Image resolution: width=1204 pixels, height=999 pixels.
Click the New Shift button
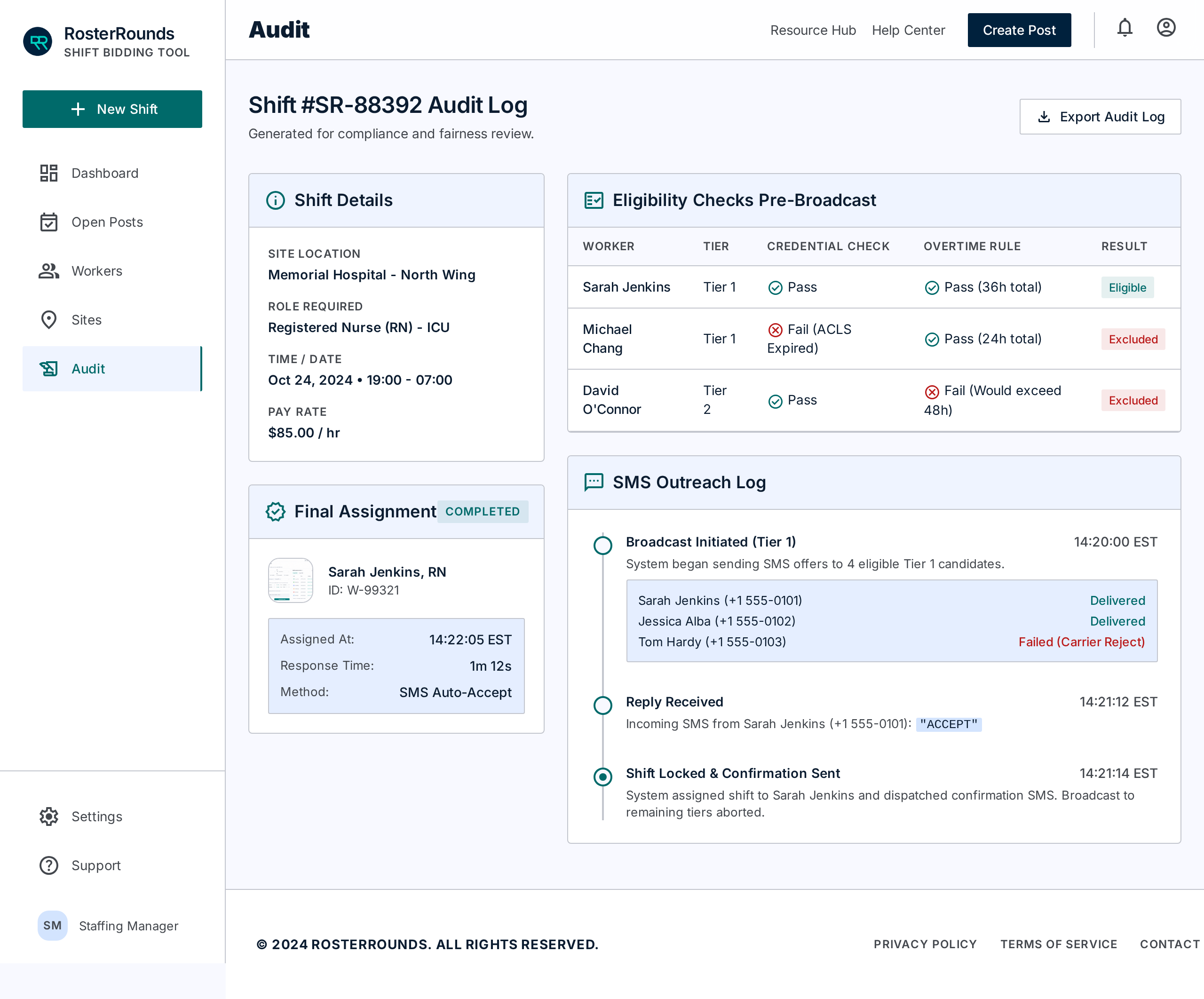click(x=112, y=109)
